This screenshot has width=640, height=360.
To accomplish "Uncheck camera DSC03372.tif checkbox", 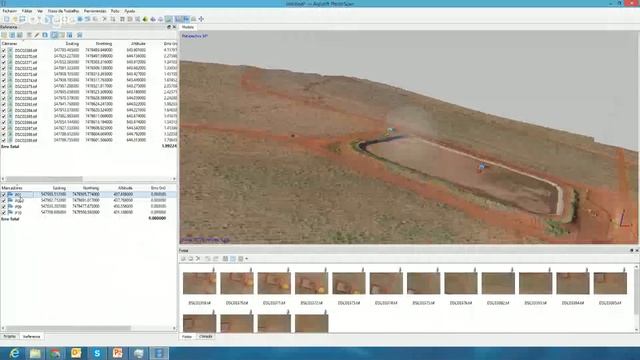I will pos(4,68).
